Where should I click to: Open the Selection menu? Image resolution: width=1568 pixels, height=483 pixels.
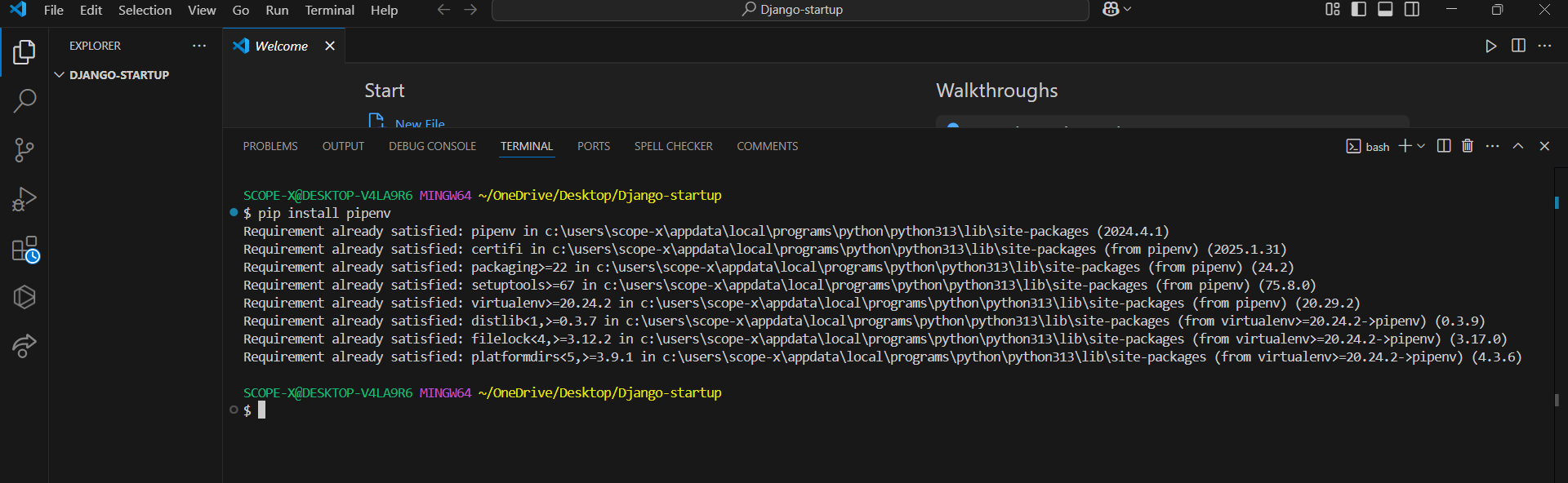coord(145,10)
